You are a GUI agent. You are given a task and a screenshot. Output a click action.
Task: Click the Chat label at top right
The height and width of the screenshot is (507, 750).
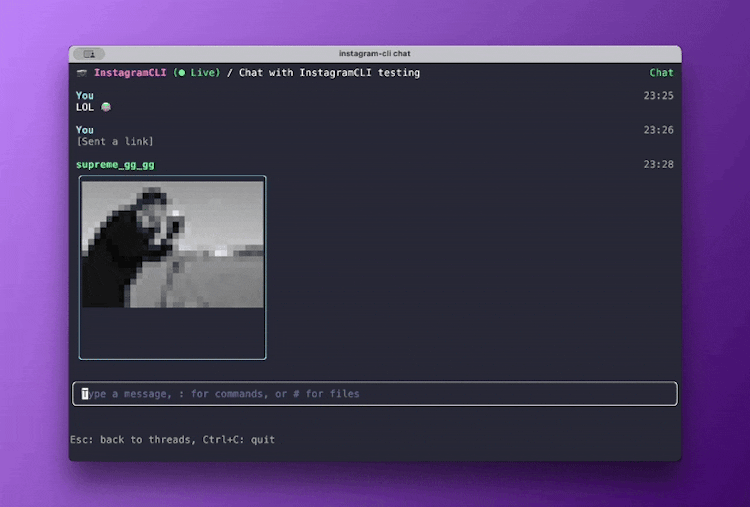tap(661, 73)
